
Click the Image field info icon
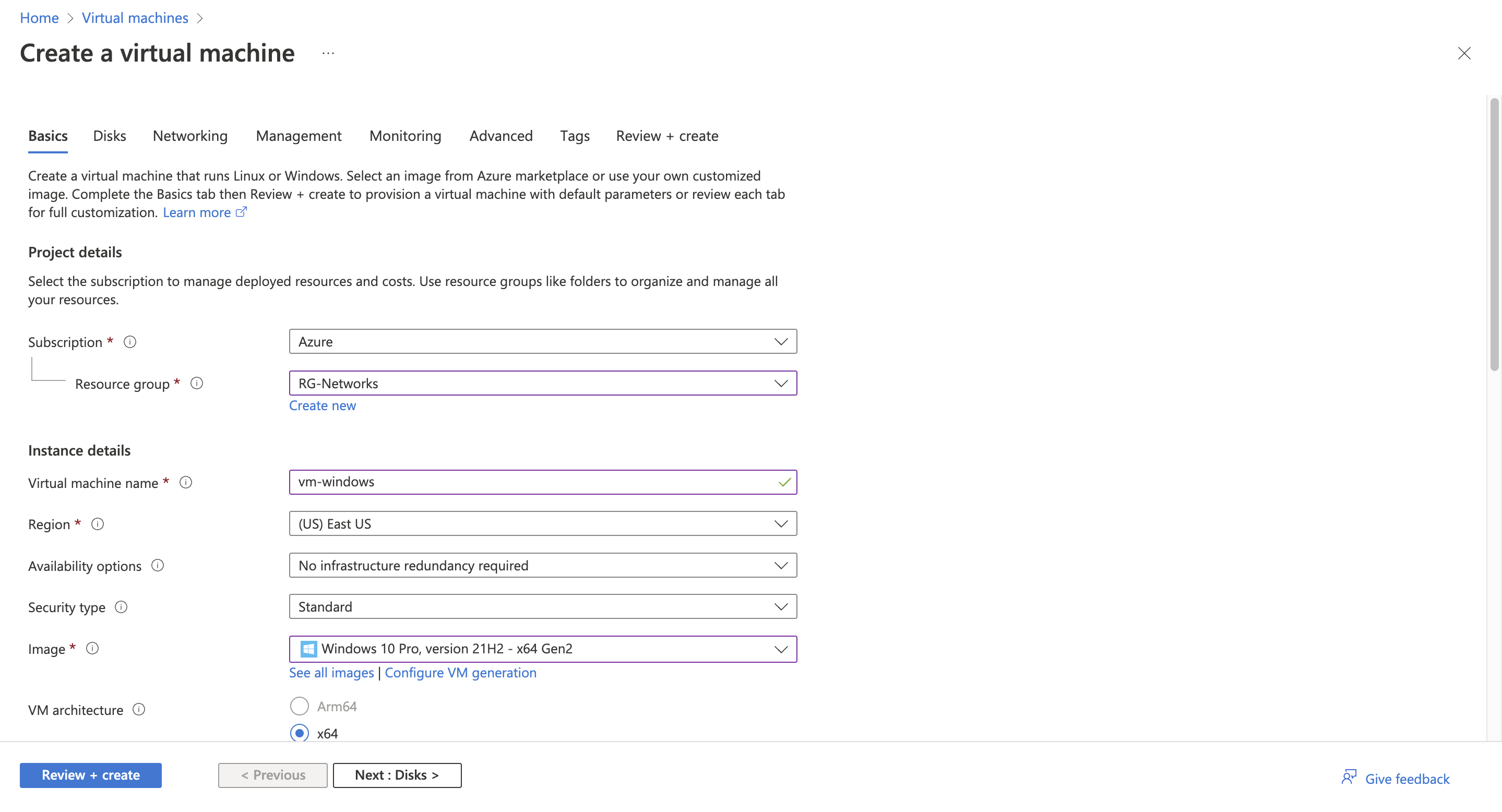93,648
